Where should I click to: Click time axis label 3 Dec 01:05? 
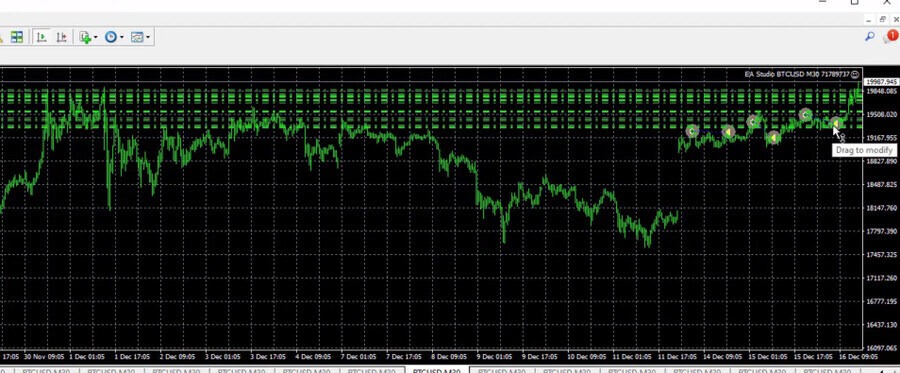point(223,356)
